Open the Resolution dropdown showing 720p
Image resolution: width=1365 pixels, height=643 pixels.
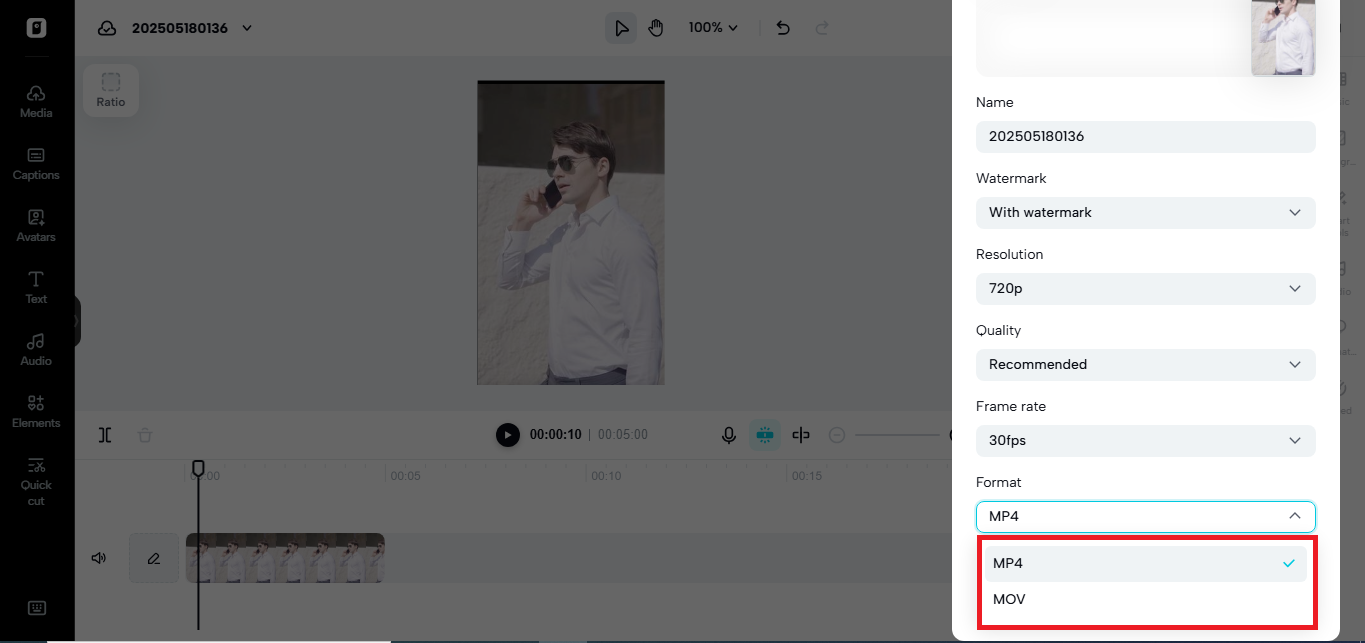[1145, 288]
